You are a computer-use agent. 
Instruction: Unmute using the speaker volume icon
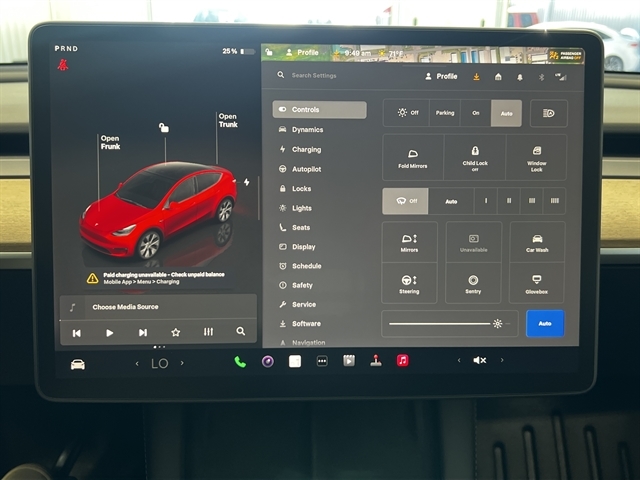click(x=480, y=360)
